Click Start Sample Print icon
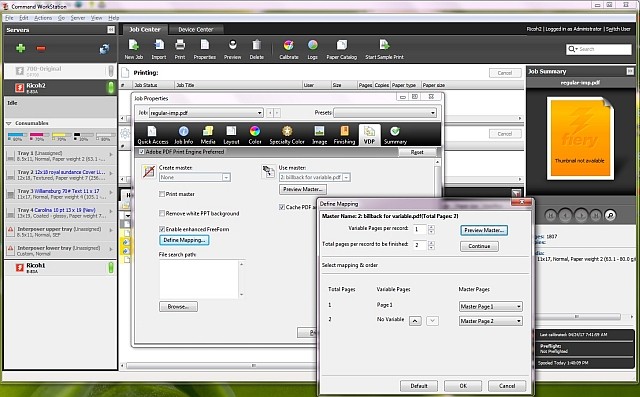The image size is (640, 397). tap(384, 49)
